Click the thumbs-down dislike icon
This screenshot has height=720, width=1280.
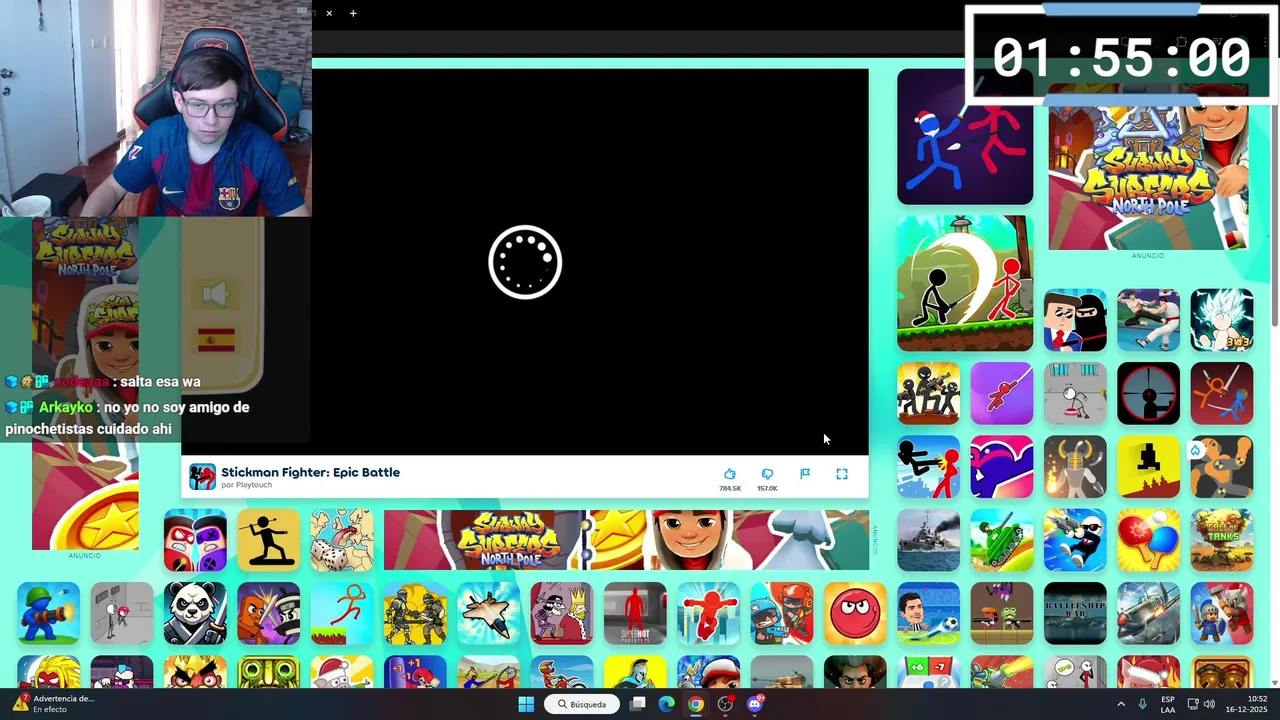(x=767, y=474)
